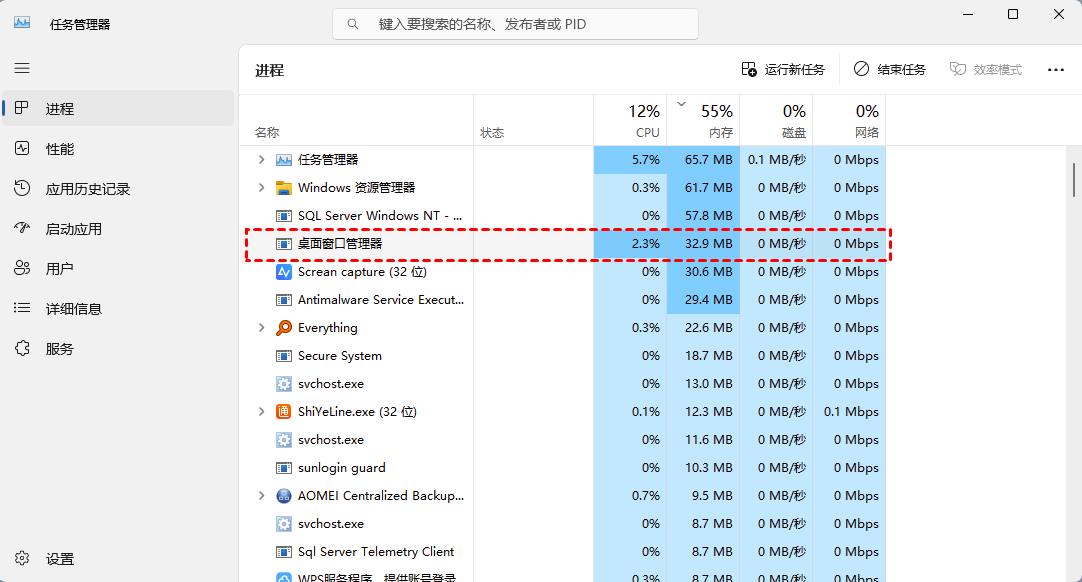Toggle the hamburger navigation menu
Screen dimensions: 1082x582
click(x=22, y=68)
